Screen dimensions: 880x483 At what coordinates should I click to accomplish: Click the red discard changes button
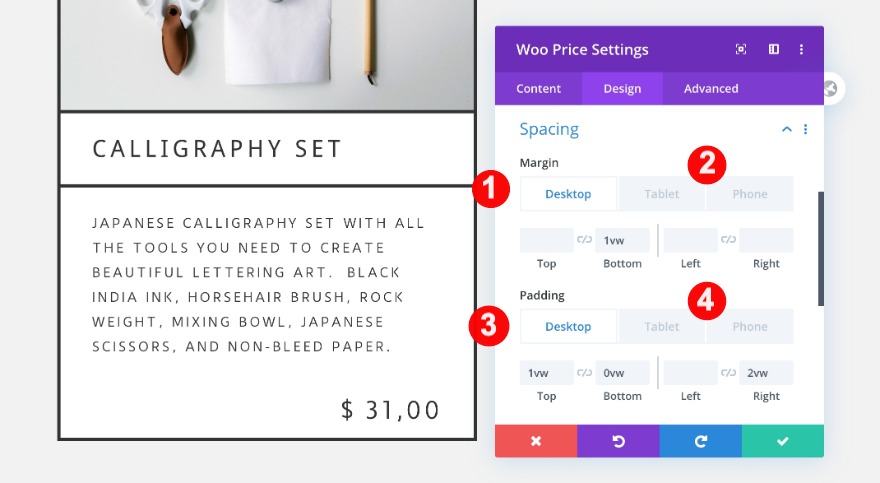(536, 441)
